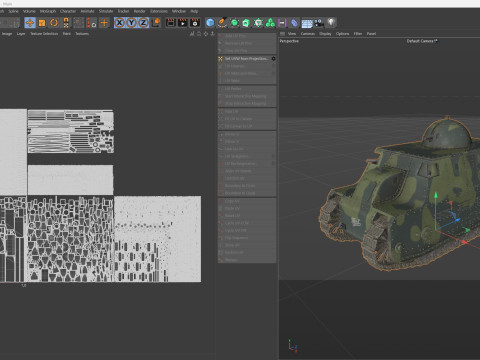480x360 pixels.
Task: Open the viewport View menu
Action: 292,34
